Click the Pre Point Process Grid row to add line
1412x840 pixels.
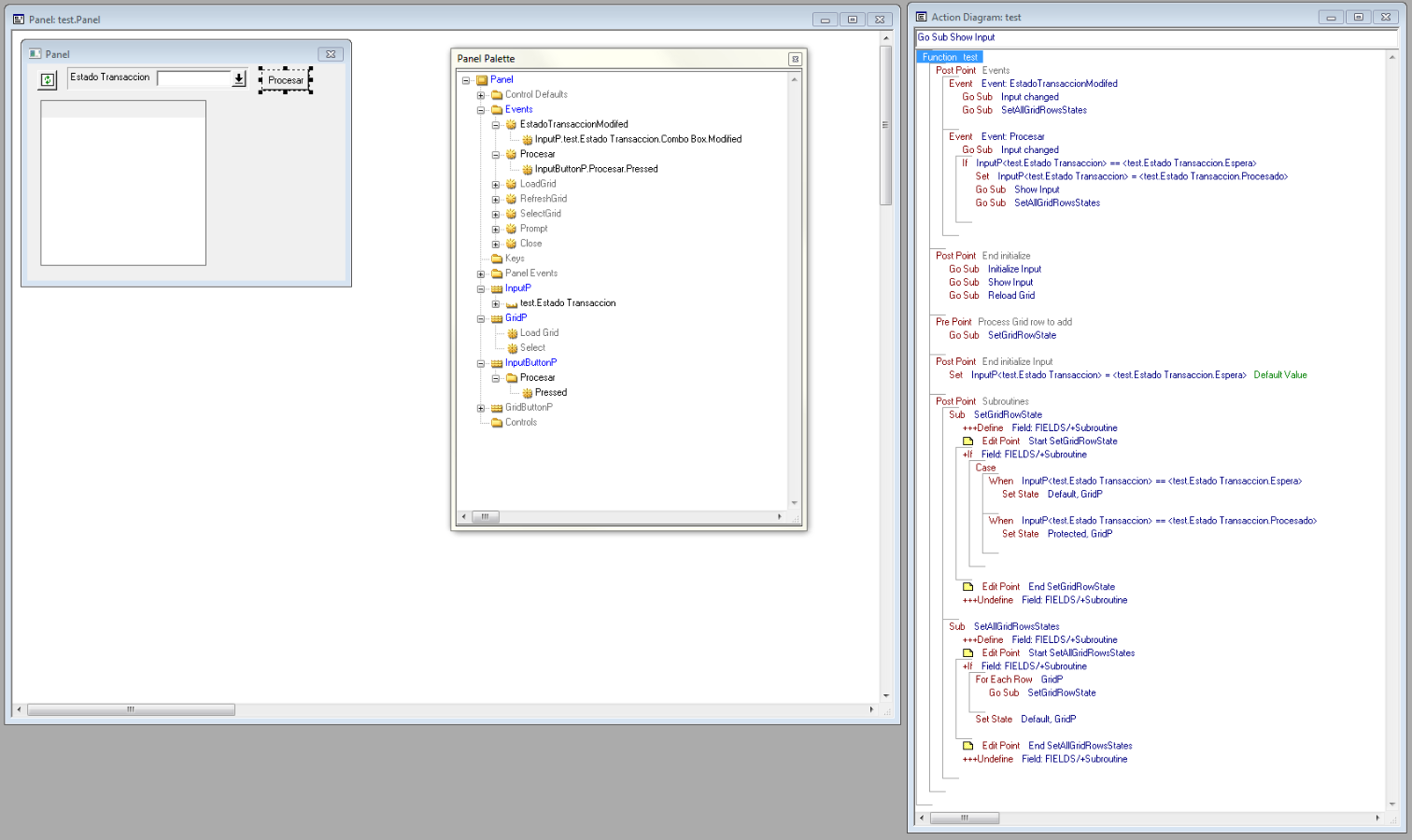click(x=1004, y=322)
